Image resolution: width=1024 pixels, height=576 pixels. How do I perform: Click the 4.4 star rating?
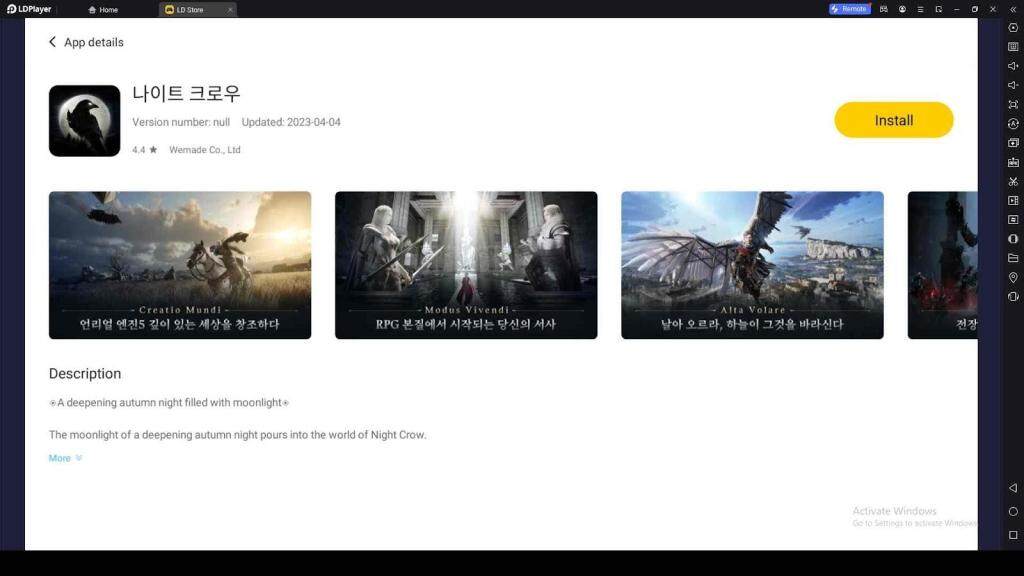coord(144,150)
